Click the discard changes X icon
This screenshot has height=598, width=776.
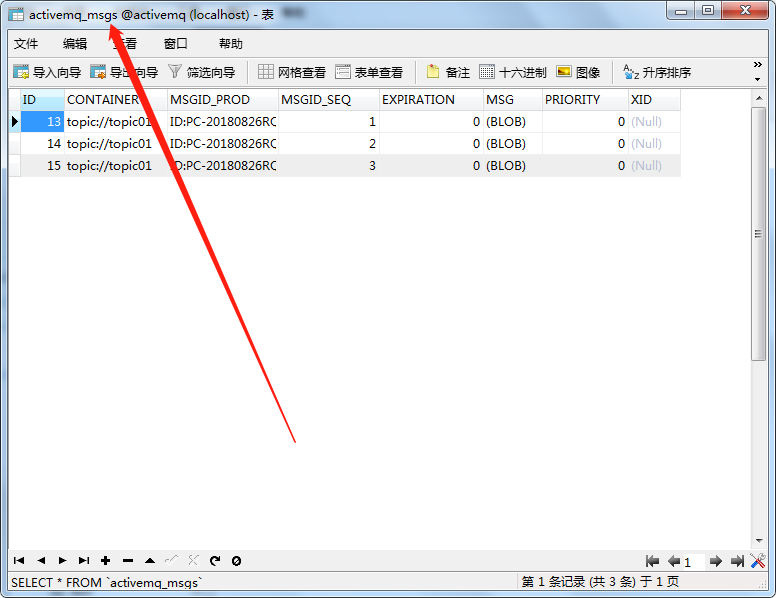pos(193,560)
